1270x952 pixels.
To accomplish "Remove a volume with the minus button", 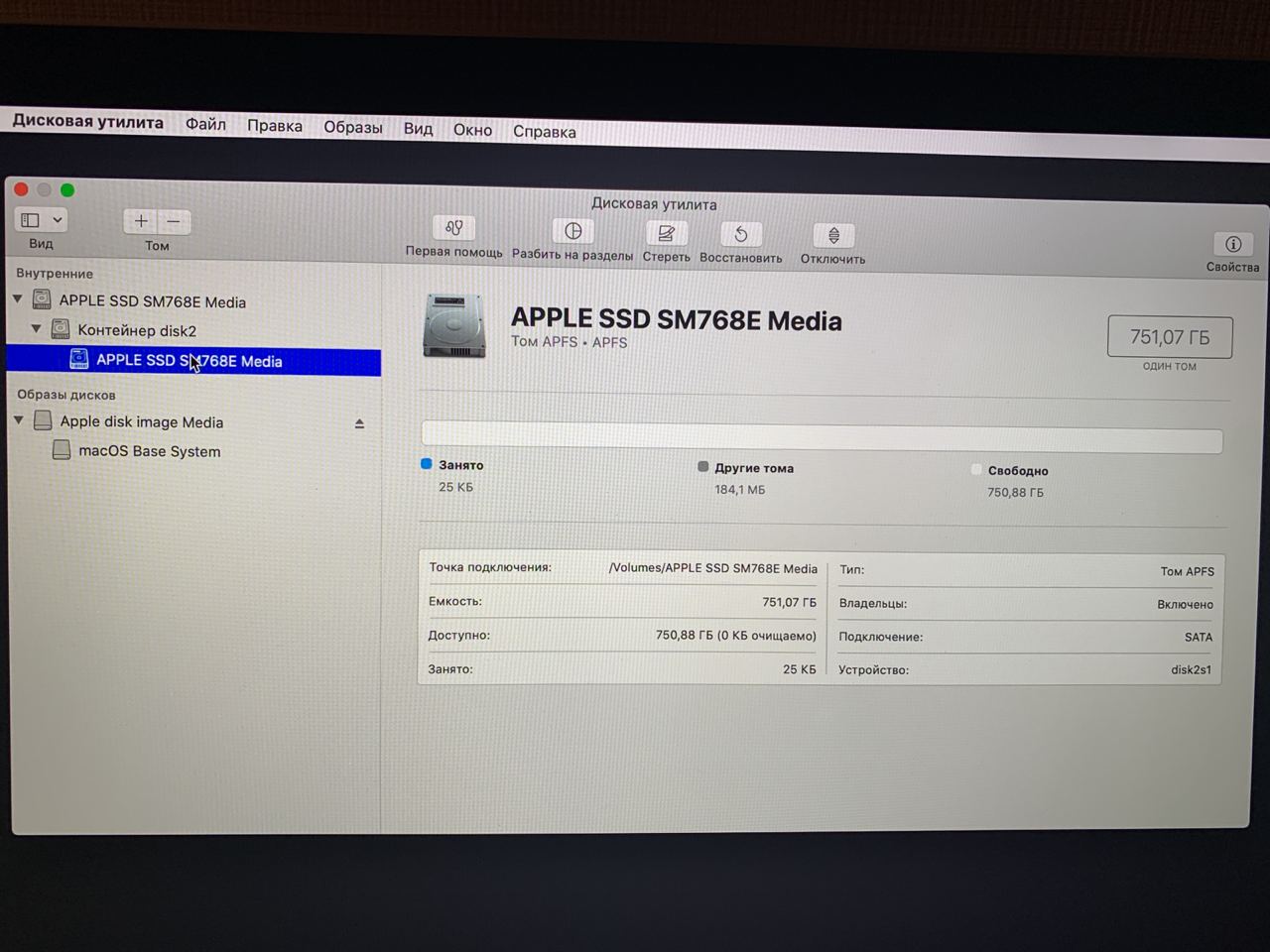I will tap(174, 221).
